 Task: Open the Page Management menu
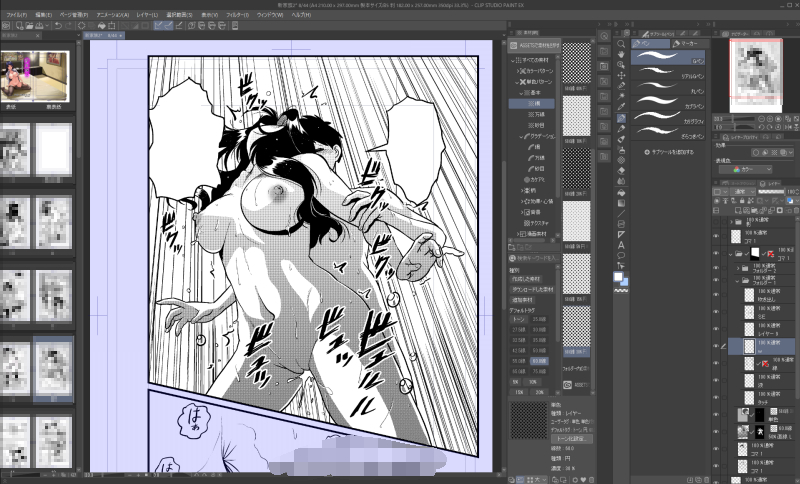73,15
